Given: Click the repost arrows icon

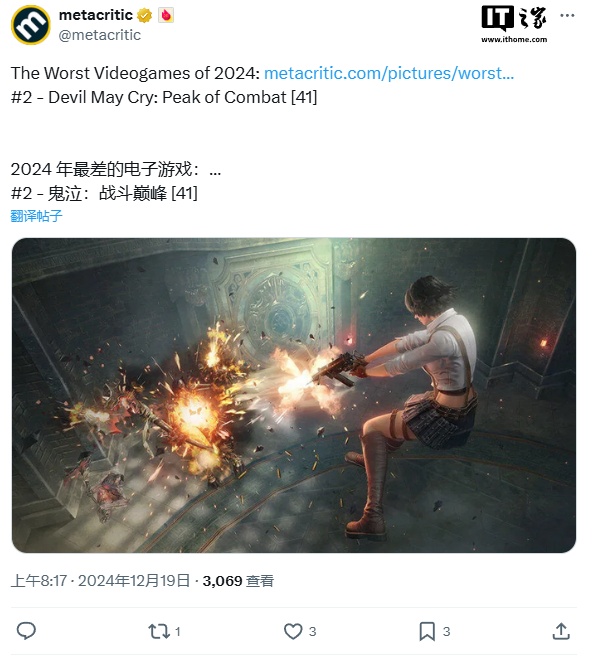Looking at the screenshot, I should (x=159, y=631).
